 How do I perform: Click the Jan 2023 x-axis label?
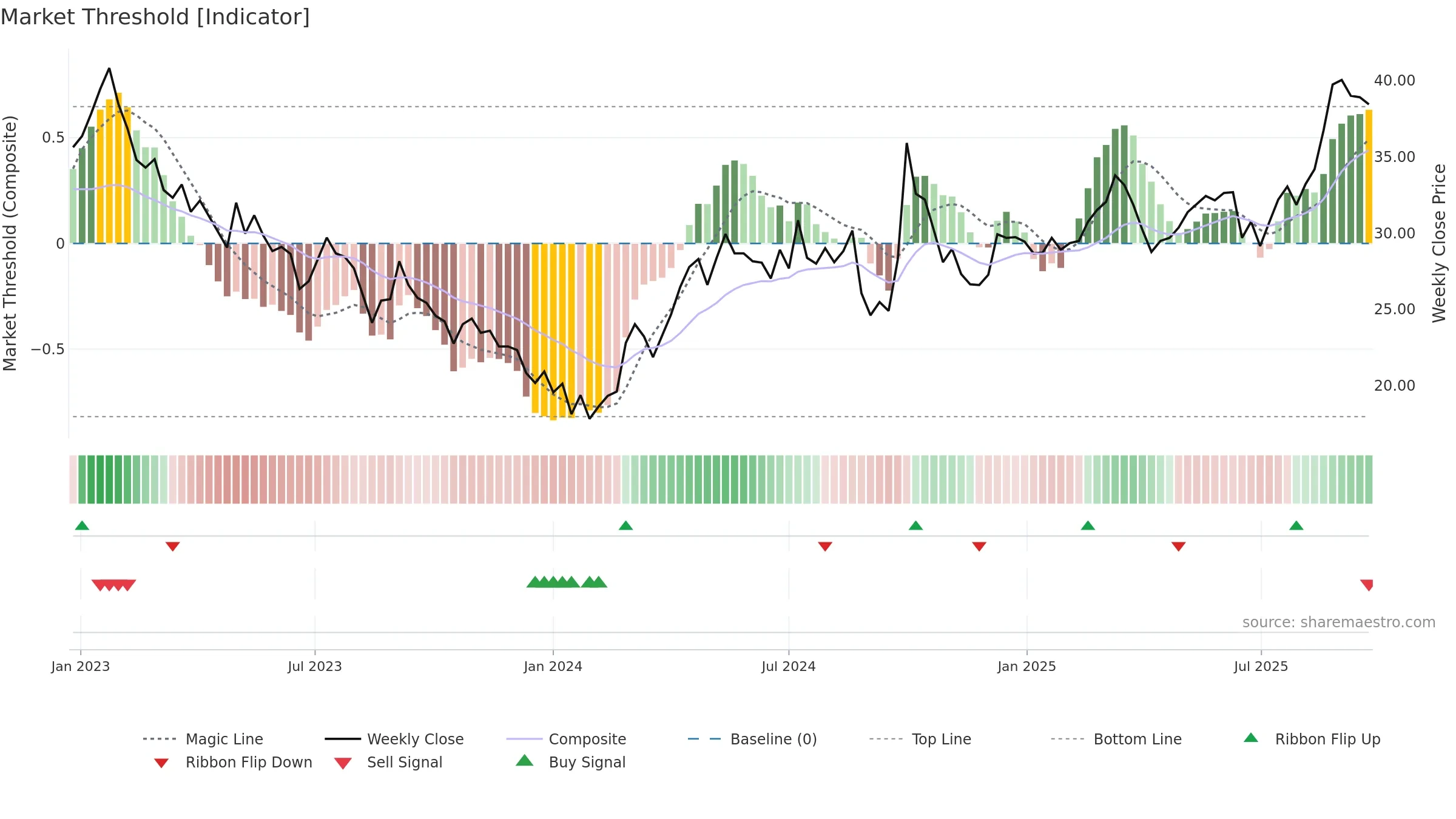tap(81, 667)
